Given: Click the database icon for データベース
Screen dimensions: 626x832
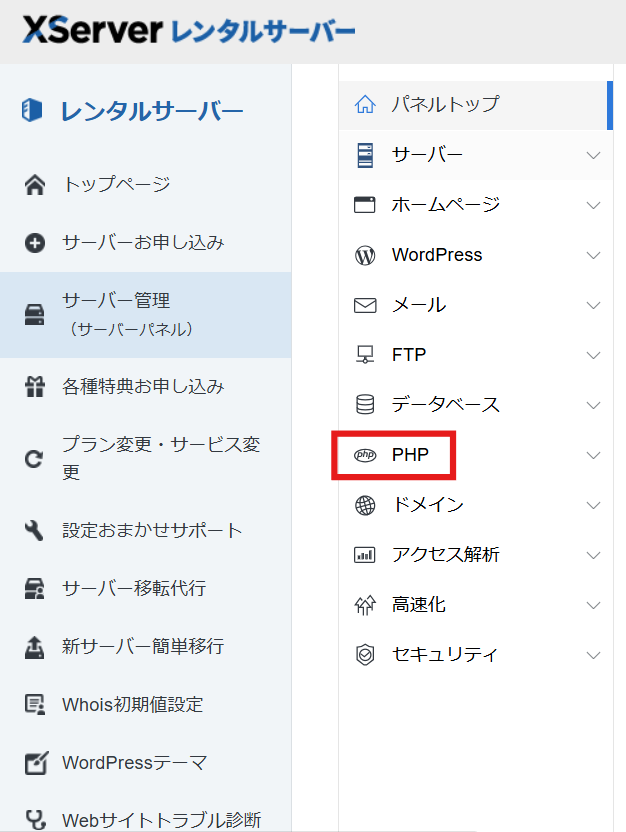Looking at the screenshot, I should [x=365, y=405].
